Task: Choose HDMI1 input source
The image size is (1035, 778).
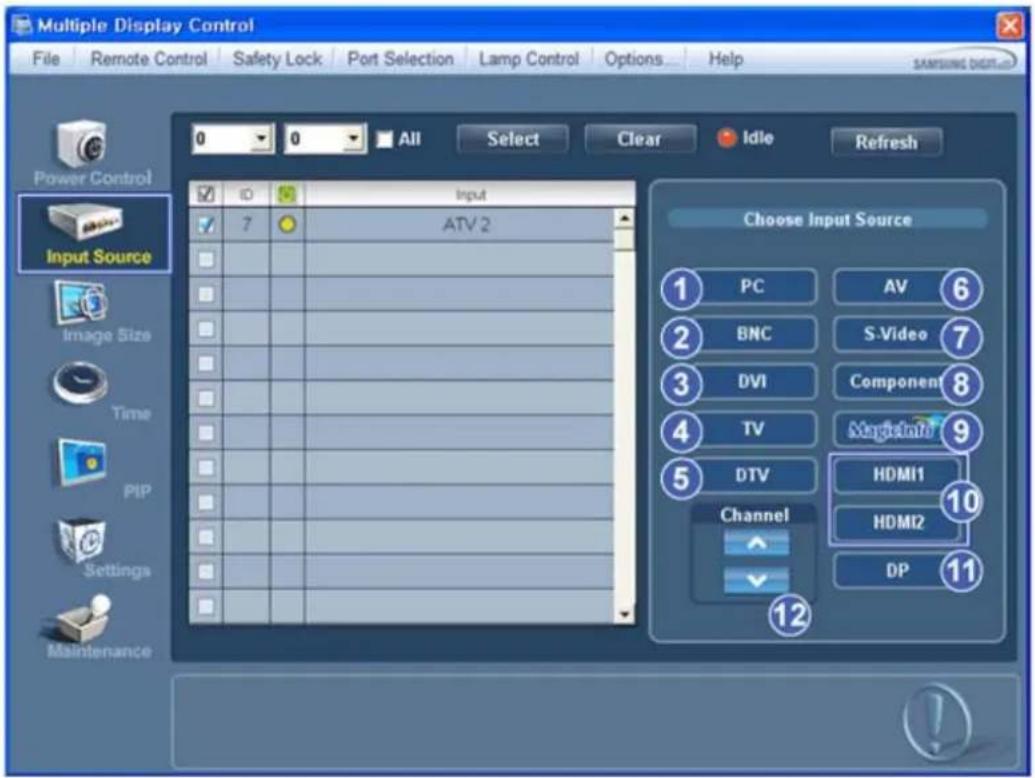Action: [898, 474]
